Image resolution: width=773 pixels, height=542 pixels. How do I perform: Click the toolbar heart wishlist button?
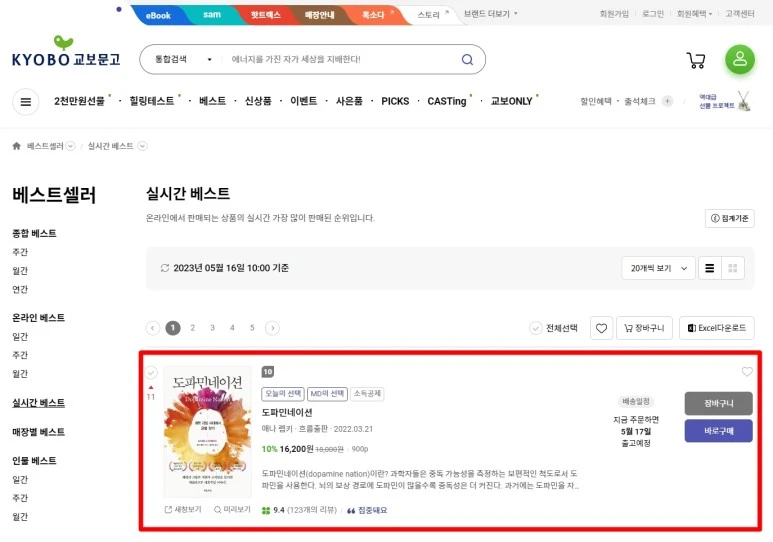tap(601, 328)
